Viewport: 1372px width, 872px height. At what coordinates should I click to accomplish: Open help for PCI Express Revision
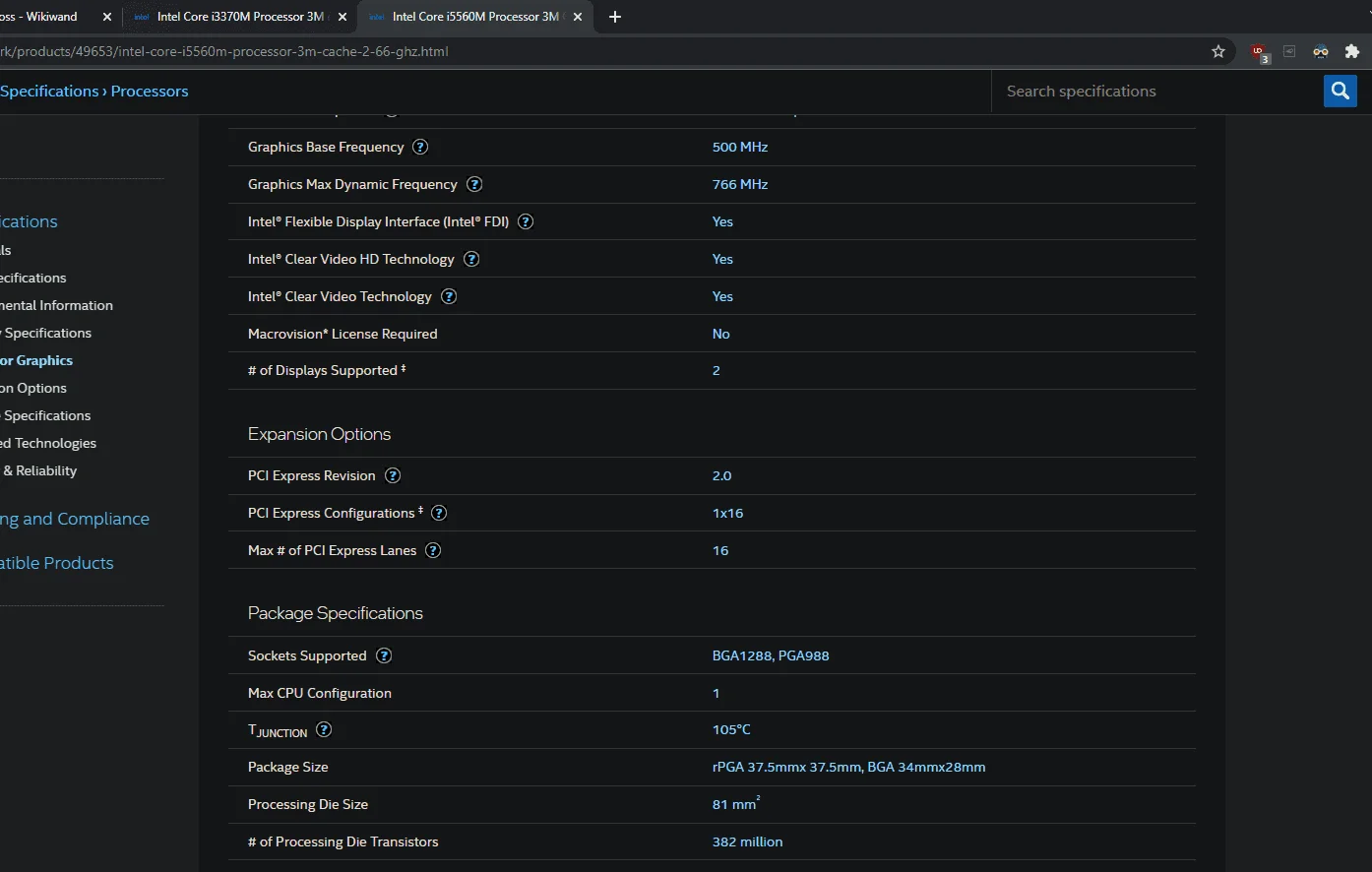pos(393,475)
